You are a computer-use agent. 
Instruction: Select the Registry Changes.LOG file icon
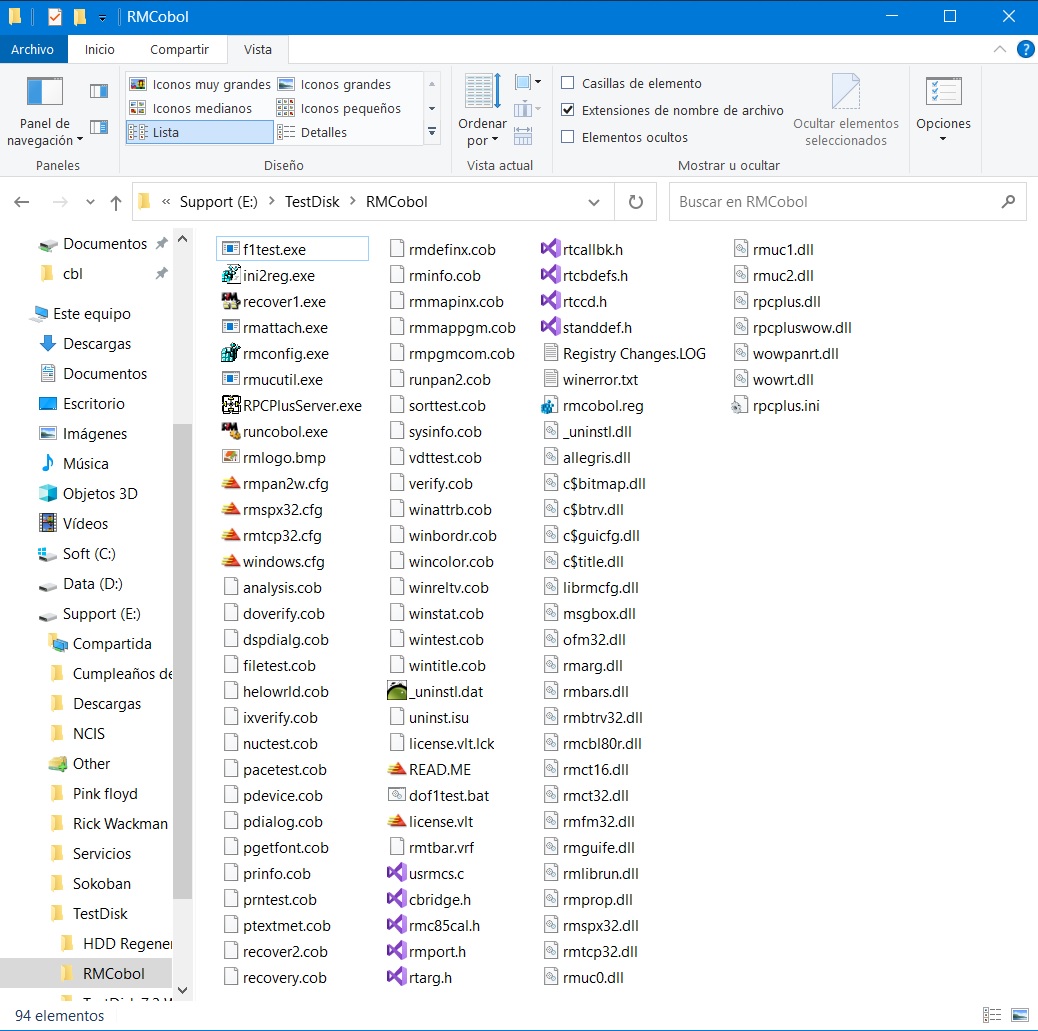pos(551,353)
